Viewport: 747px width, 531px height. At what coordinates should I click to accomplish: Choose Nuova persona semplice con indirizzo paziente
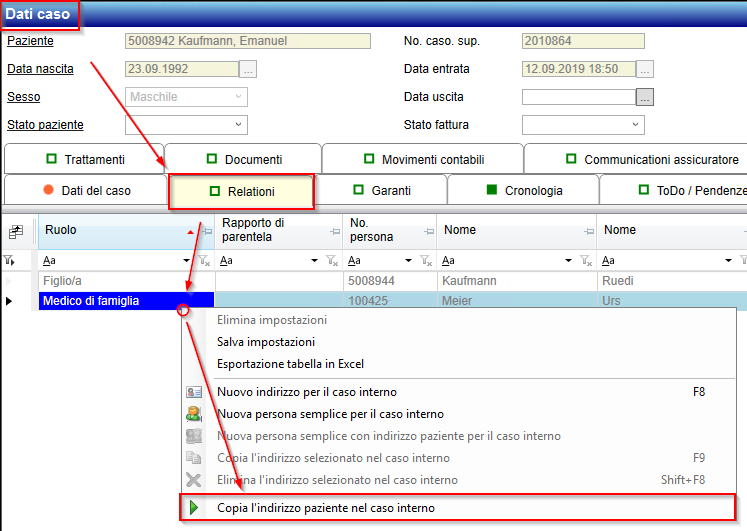pyautogui.click(x=458, y=436)
